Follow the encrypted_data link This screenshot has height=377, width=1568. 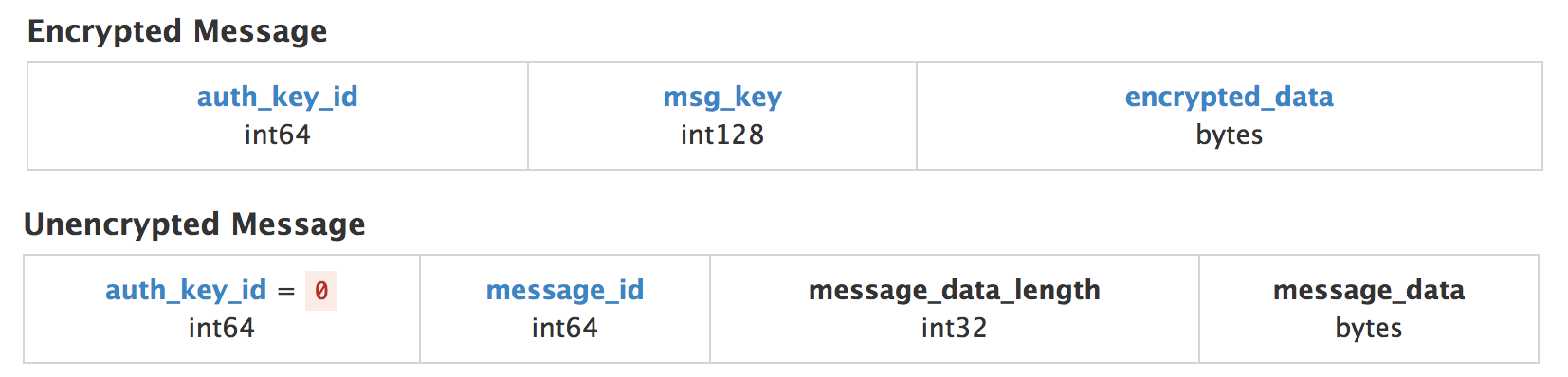click(1229, 98)
